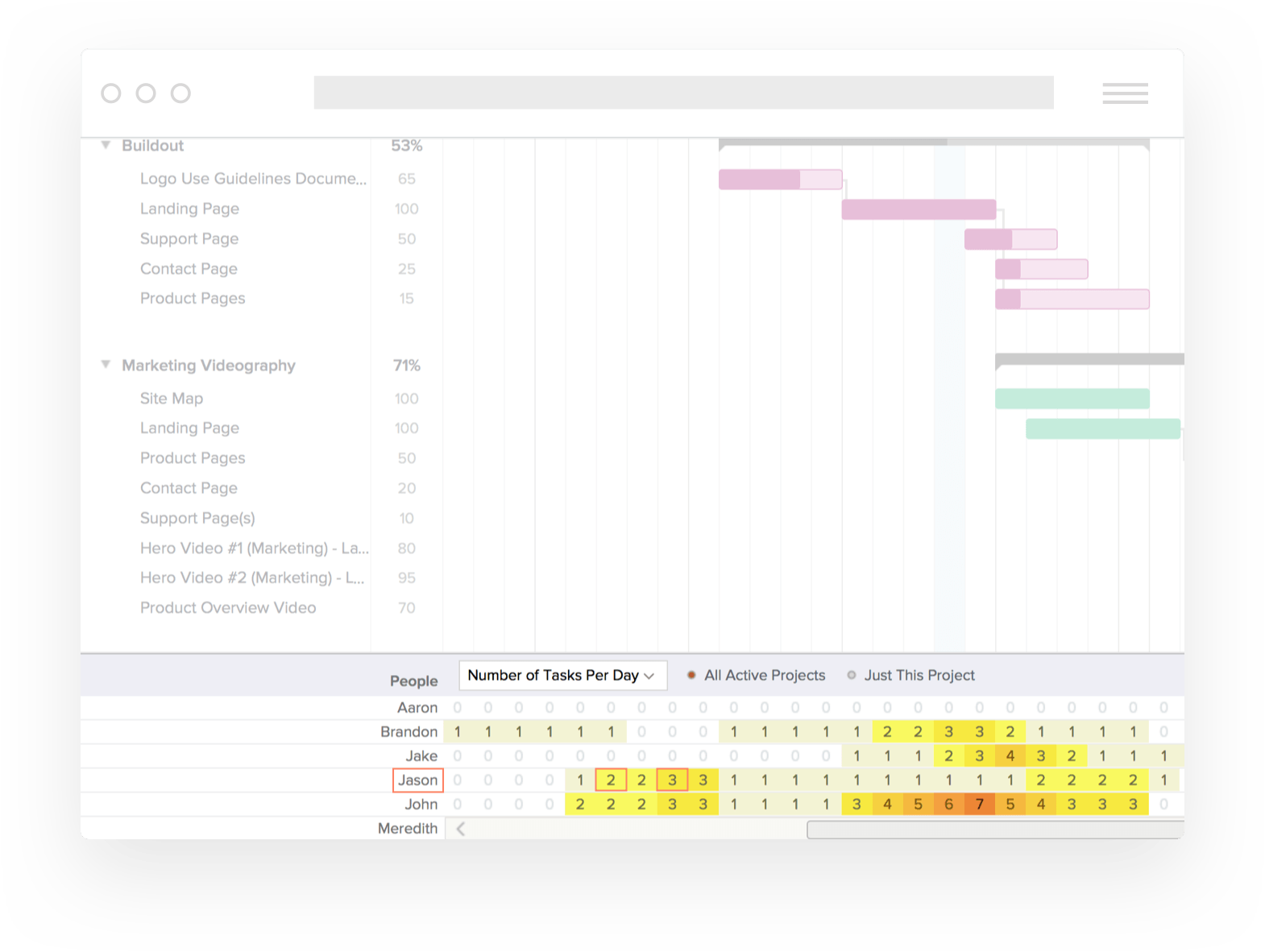The height and width of the screenshot is (952, 1265).
Task: Click the scroll left arrow in resource panel
Action: click(461, 829)
